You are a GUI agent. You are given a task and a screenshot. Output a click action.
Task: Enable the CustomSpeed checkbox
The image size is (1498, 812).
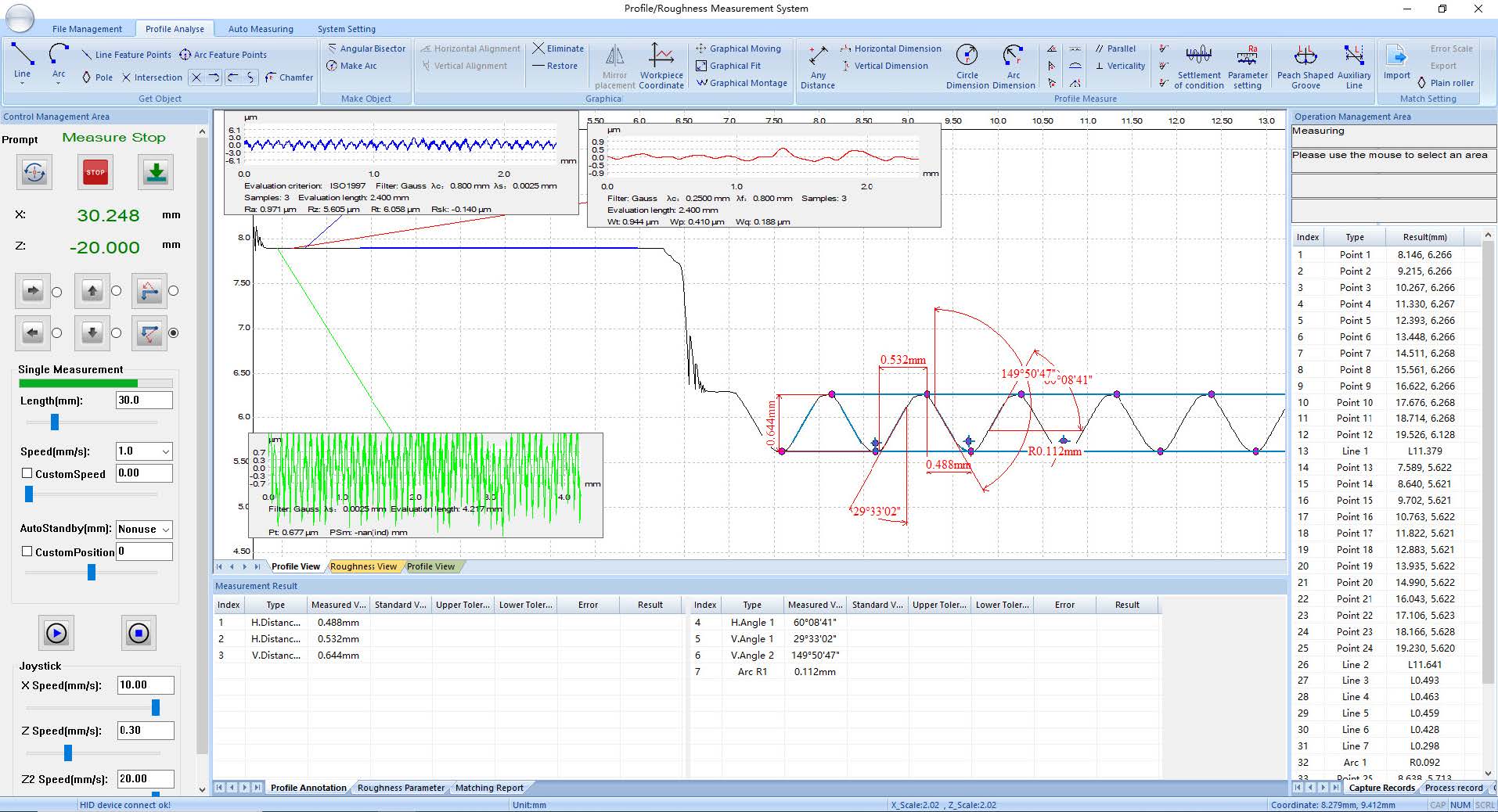pos(27,473)
